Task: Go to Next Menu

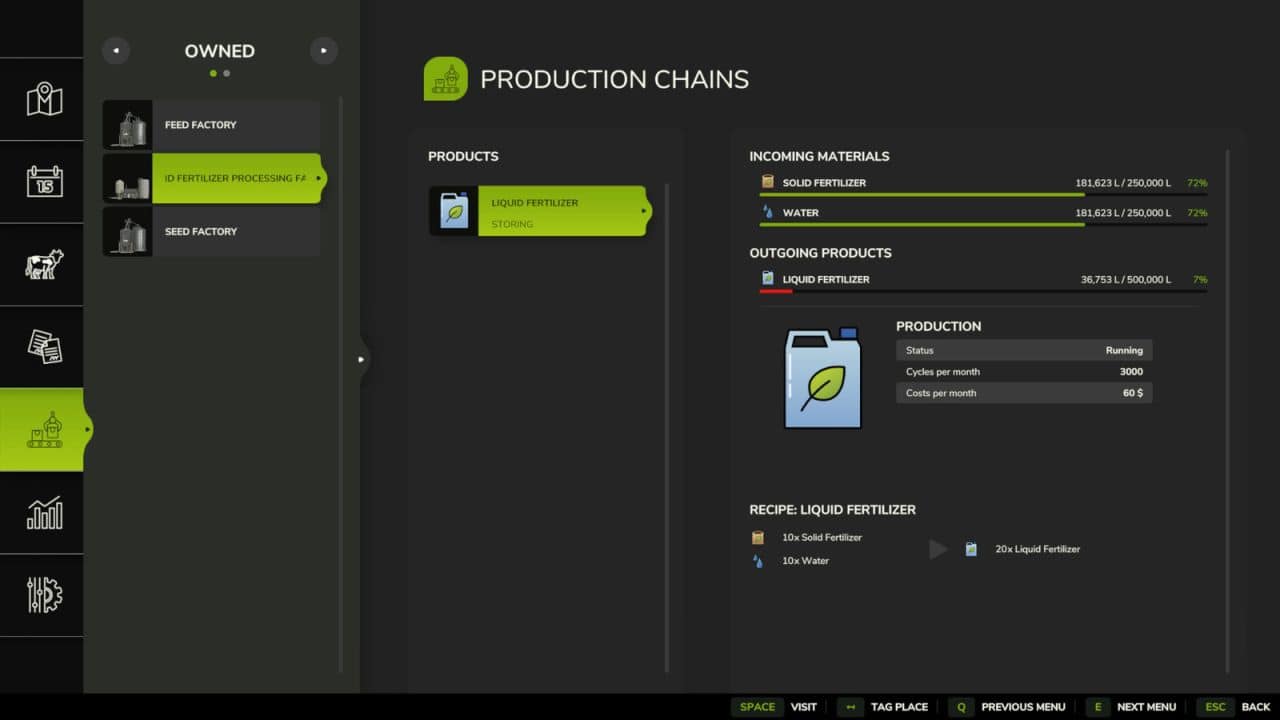Action: [x=1132, y=707]
